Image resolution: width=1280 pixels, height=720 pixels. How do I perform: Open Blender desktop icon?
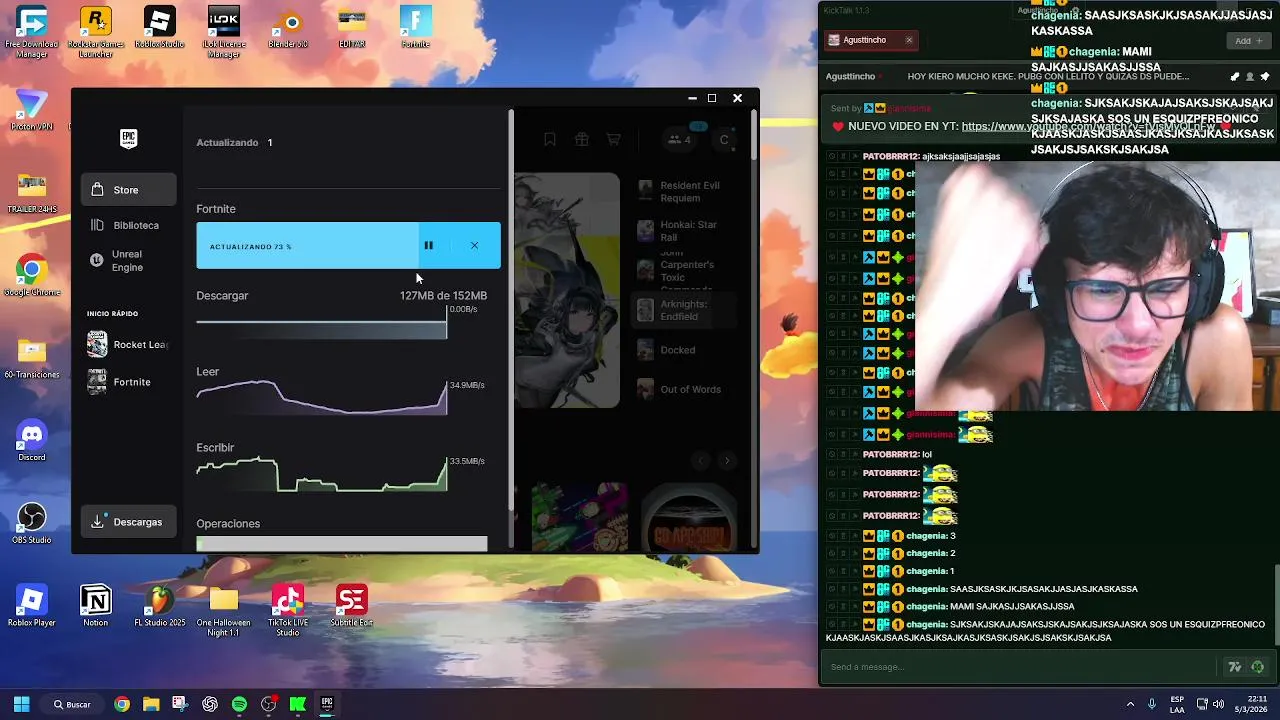pos(288,28)
